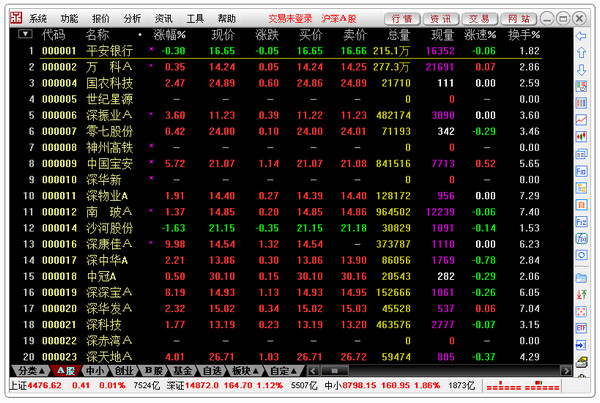Click the printer-like icon in sidebar
The image size is (600, 403).
click(582, 362)
